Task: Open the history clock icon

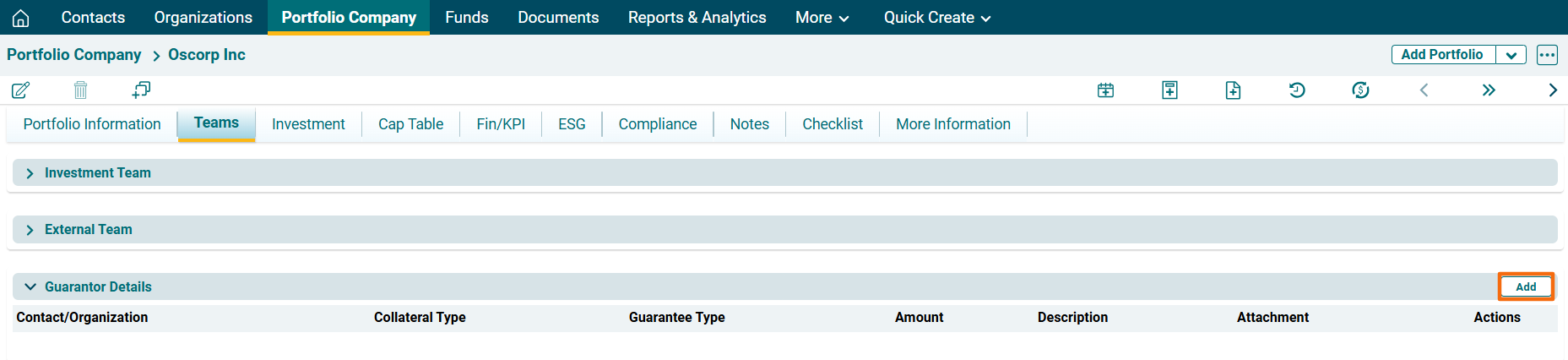Action: (x=1297, y=90)
